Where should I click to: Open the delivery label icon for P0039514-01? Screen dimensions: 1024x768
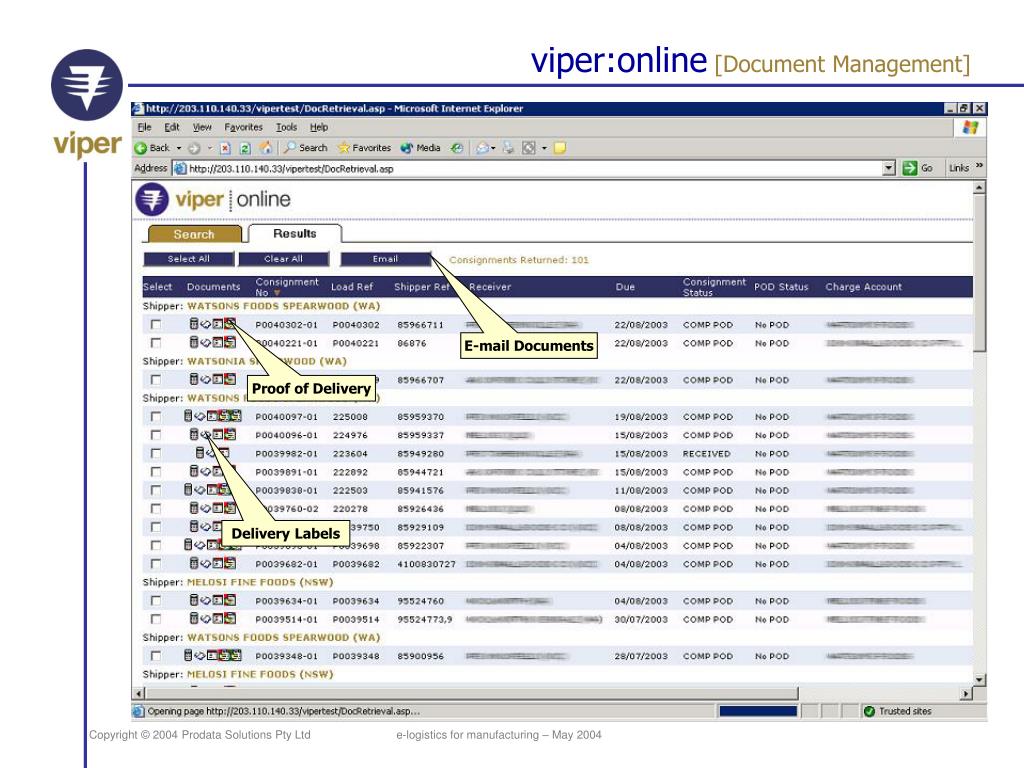point(206,618)
